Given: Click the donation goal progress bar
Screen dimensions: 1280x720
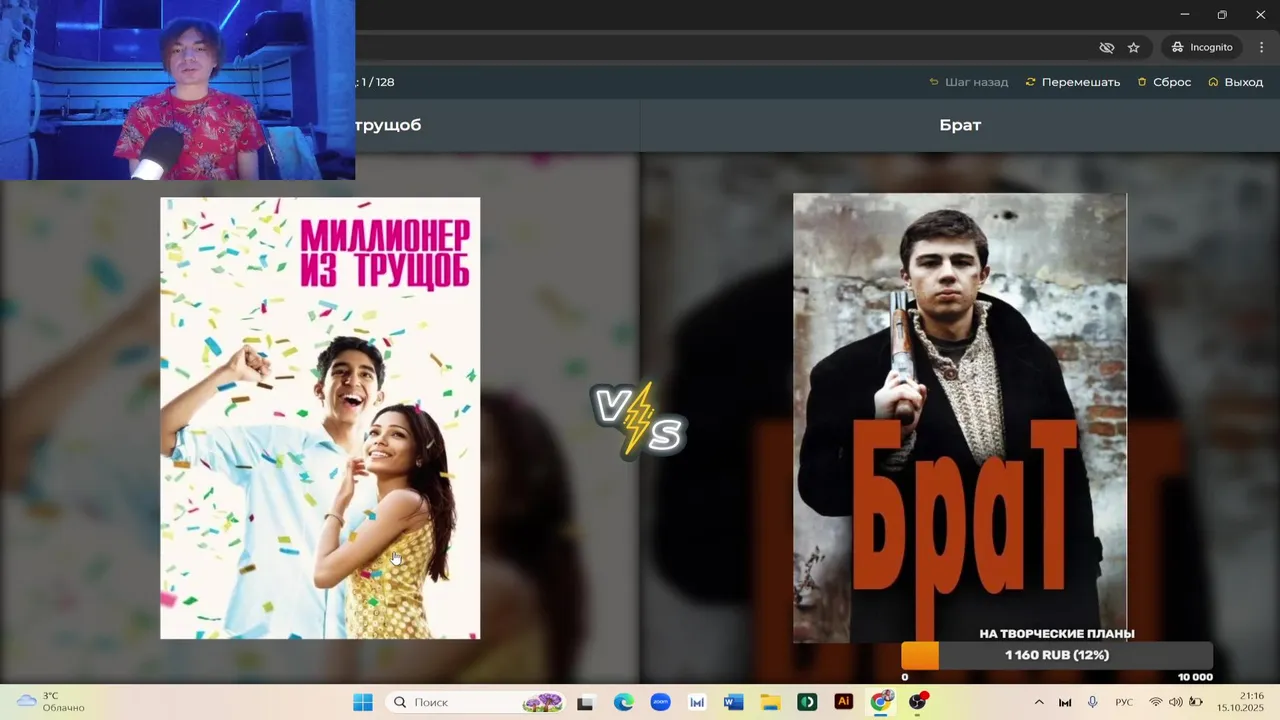Looking at the screenshot, I should click(x=1057, y=655).
